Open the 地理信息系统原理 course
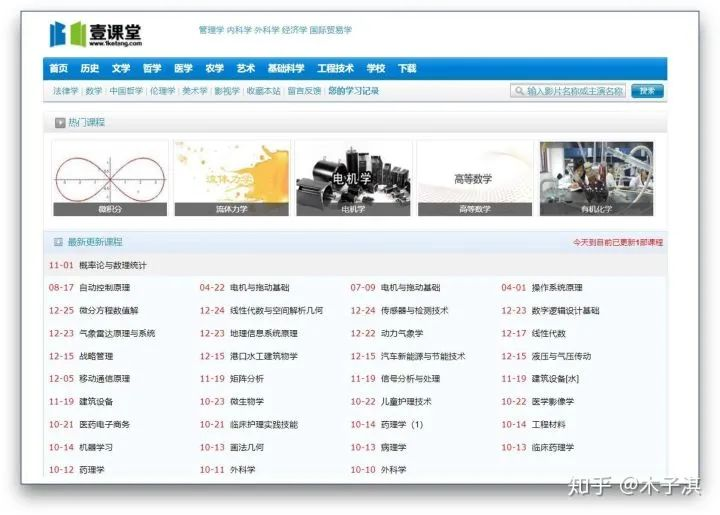Image resolution: width=720 pixels, height=515 pixels. pyautogui.click(x=264, y=333)
